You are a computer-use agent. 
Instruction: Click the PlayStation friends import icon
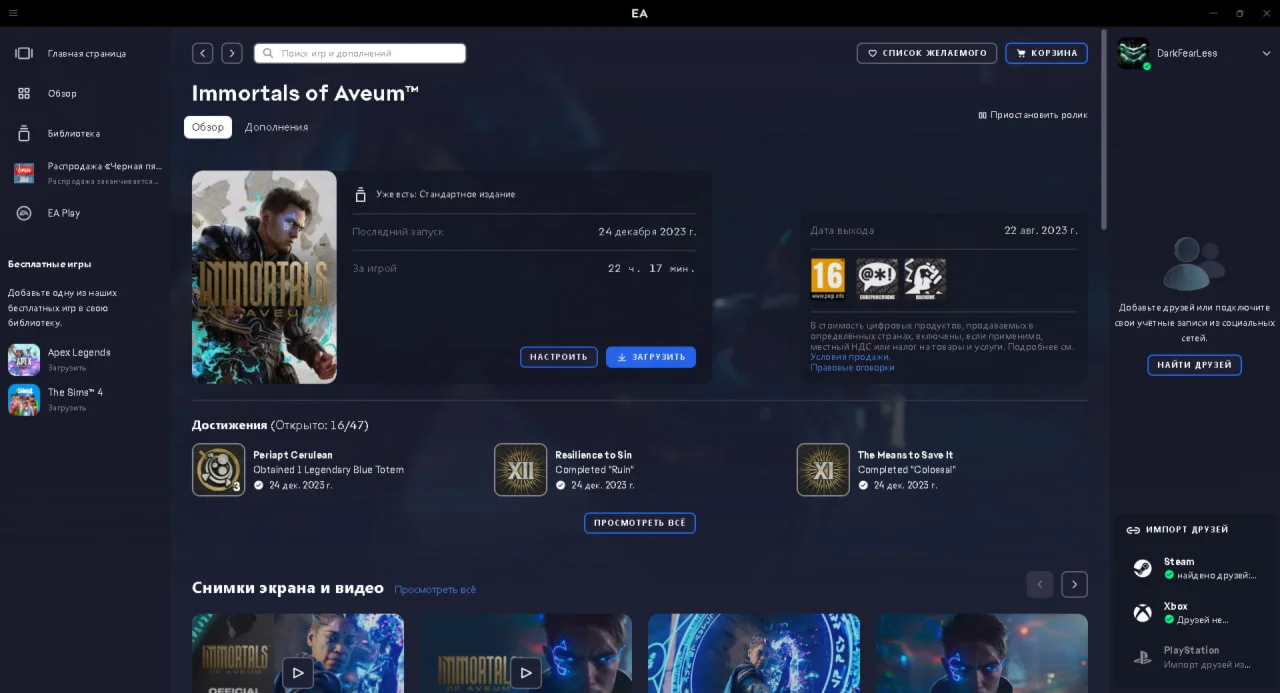pyautogui.click(x=1142, y=657)
